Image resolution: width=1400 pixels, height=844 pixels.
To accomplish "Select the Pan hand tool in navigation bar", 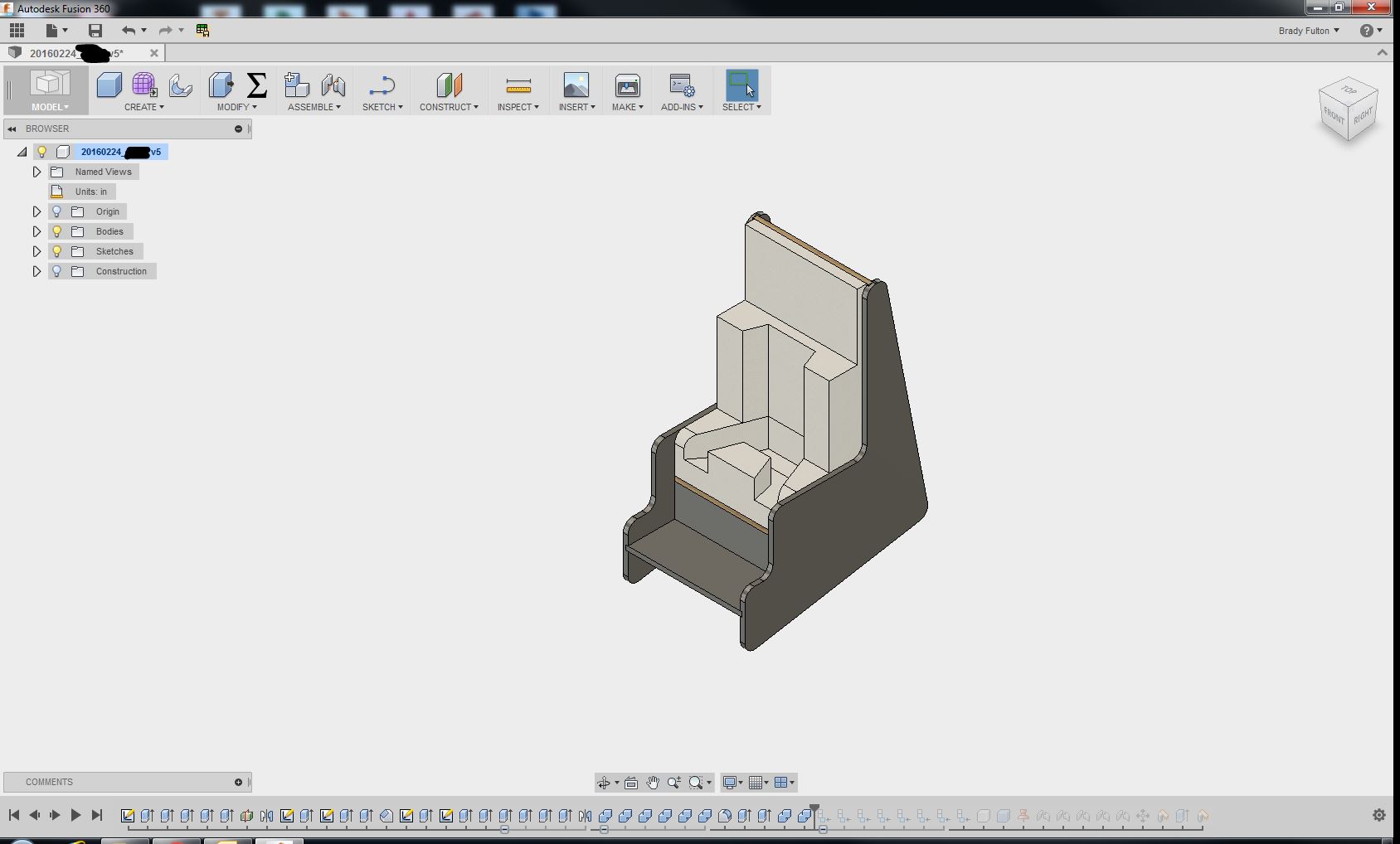I will [653, 783].
